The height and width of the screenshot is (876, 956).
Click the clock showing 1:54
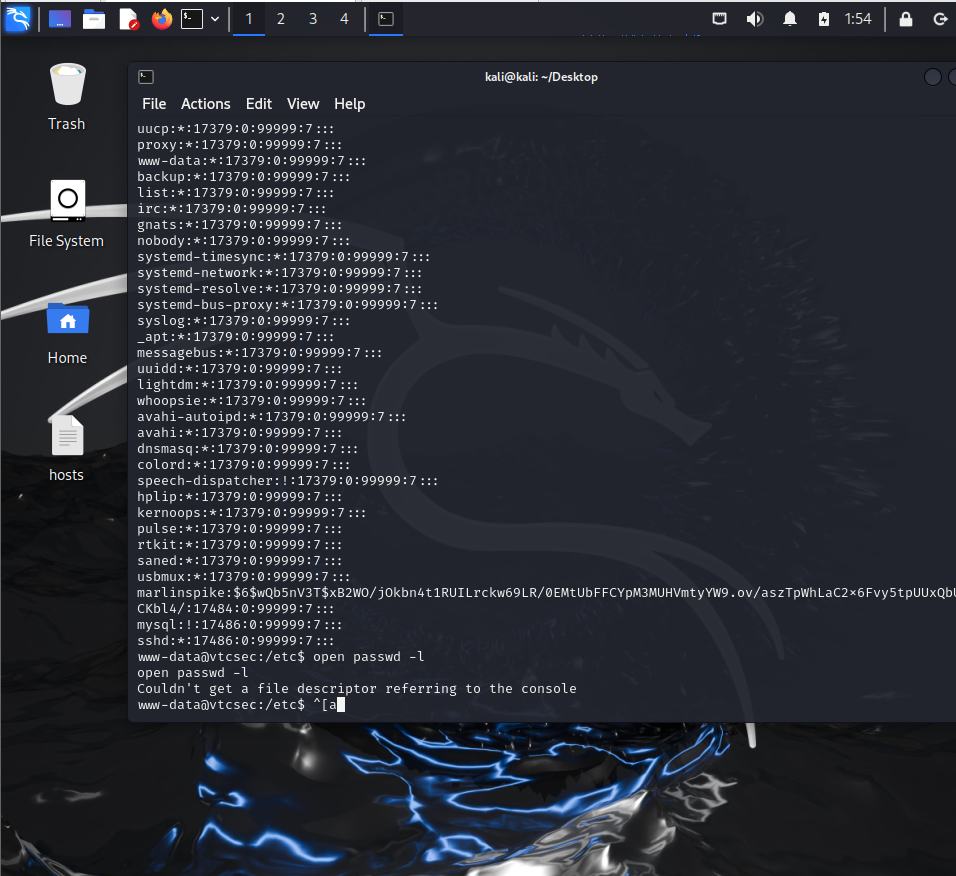pyautogui.click(x=858, y=19)
